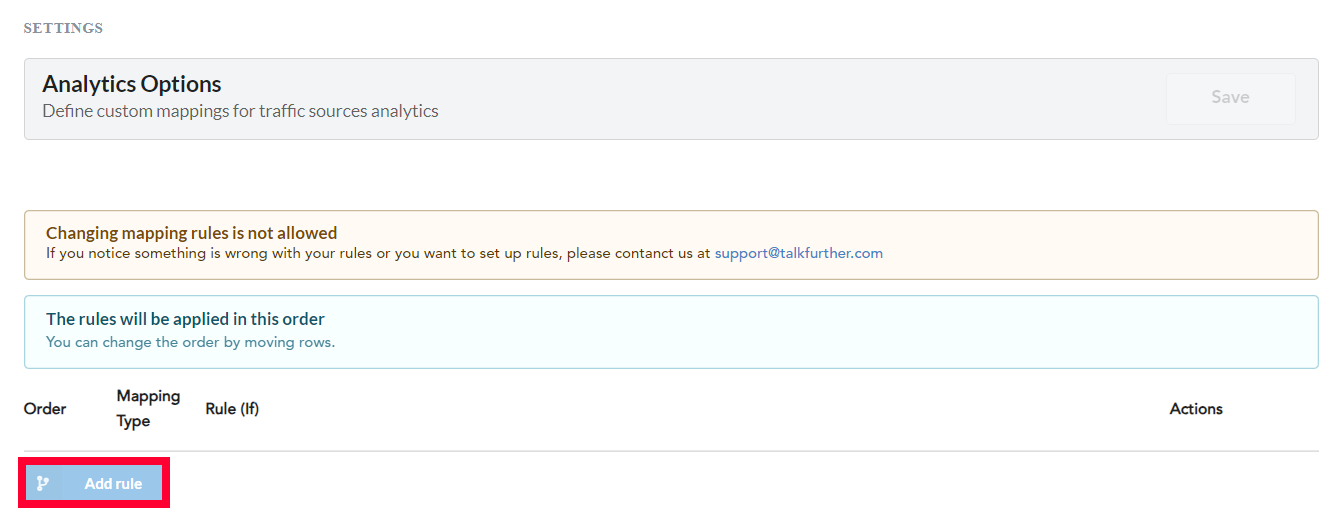1330x516 pixels.
Task: Click 'You can change the order by moving rows' text
Action: (x=190, y=342)
